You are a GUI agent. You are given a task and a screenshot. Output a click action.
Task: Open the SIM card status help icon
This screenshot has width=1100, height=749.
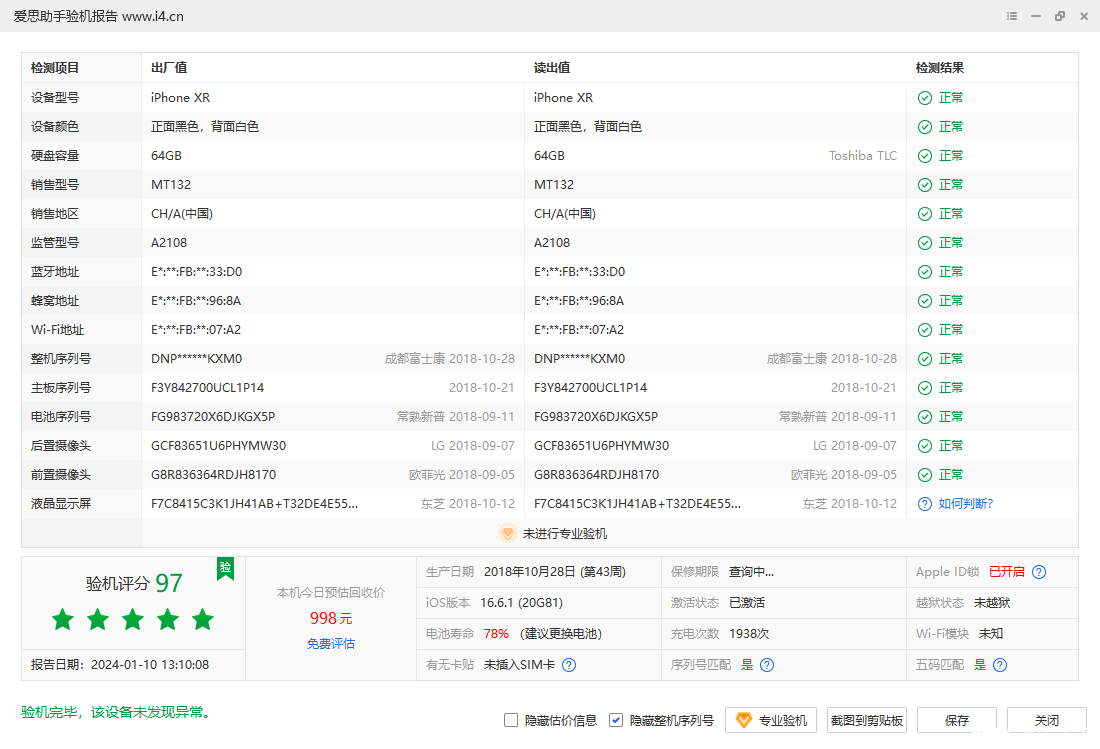tap(569, 665)
